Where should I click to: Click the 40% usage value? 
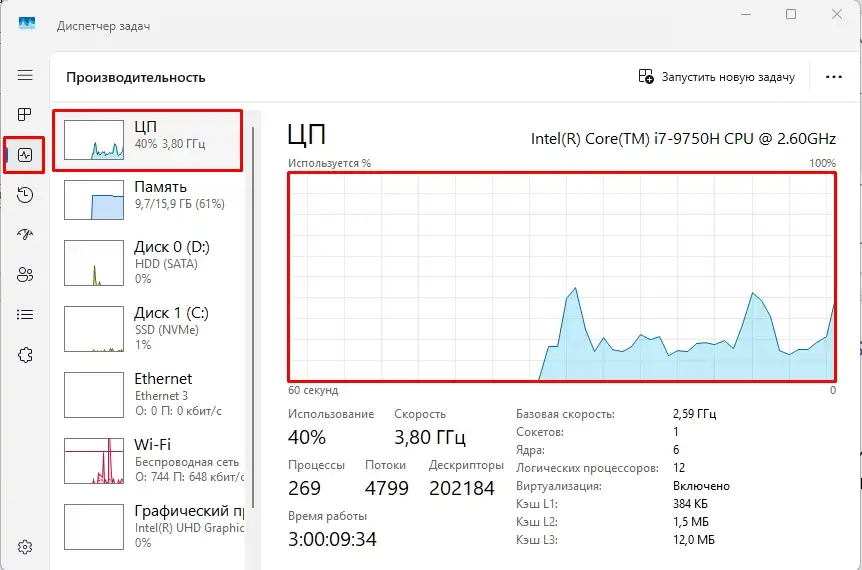307,438
